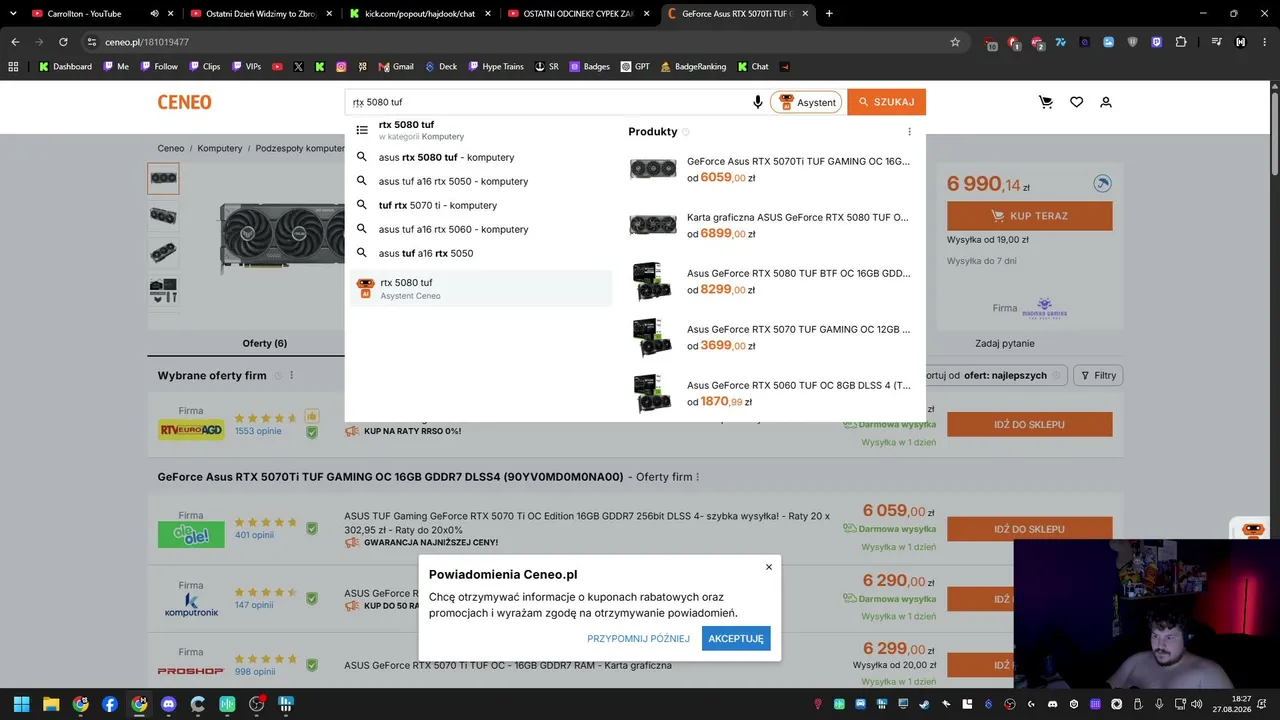Open the '1553 opinie' reviews link
Image resolution: width=1280 pixels, height=720 pixels.
(258, 431)
